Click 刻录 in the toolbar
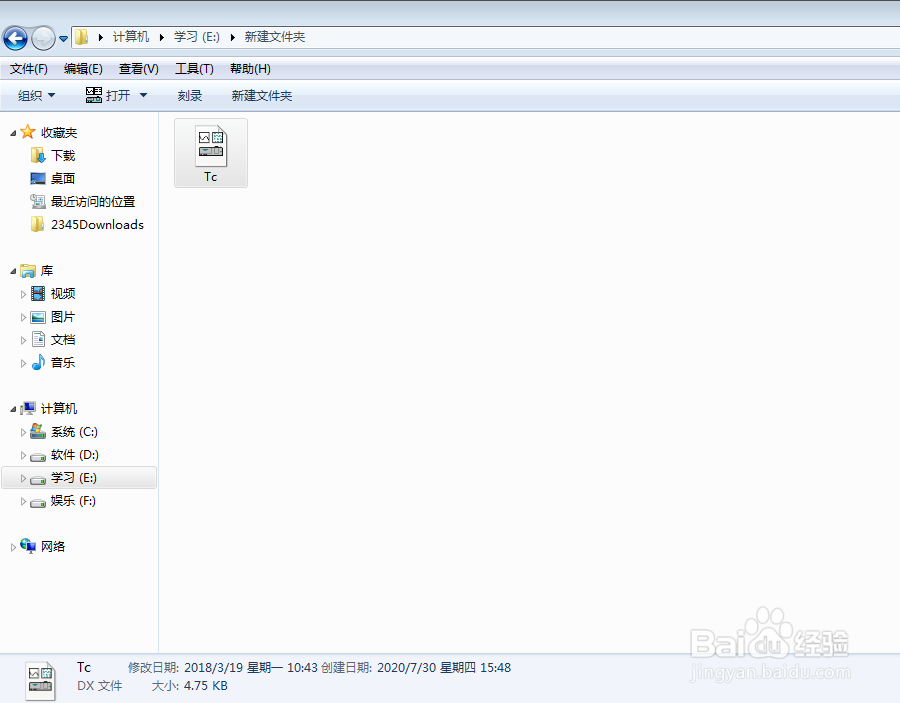The width and height of the screenshot is (900, 703). click(x=190, y=96)
